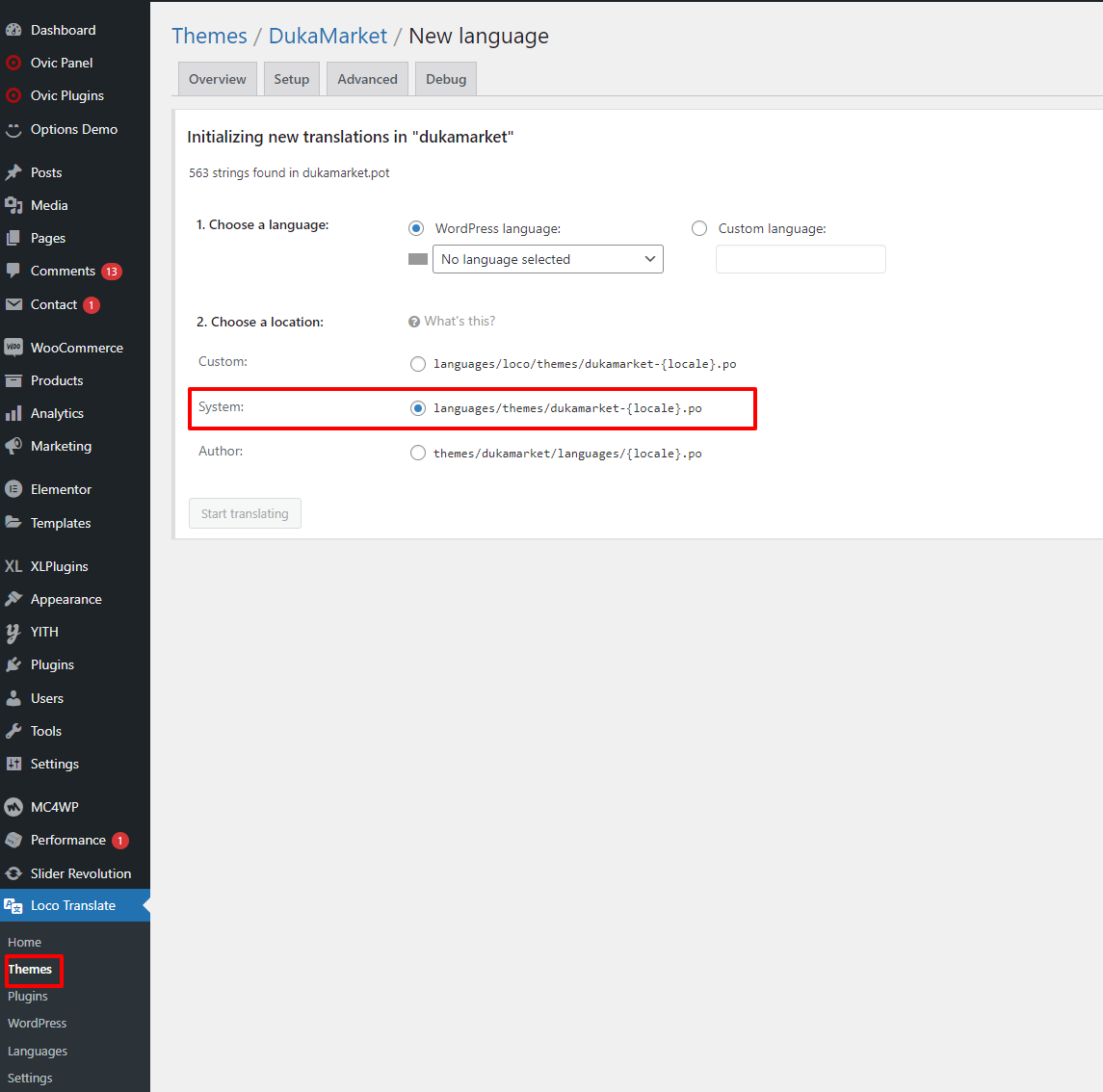The image size is (1103, 1092).
Task: Click the Users person icon
Action: click(x=13, y=698)
